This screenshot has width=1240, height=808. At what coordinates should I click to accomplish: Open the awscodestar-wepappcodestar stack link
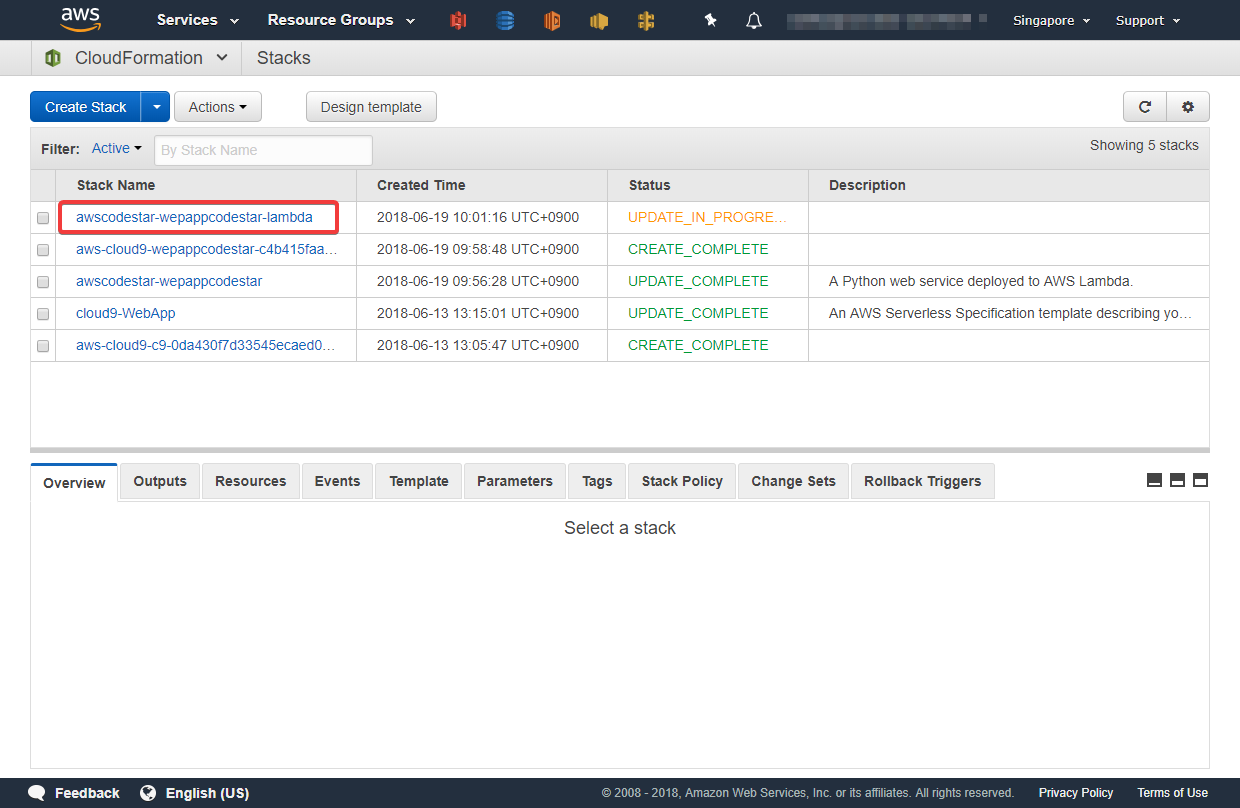click(x=169, y=281)
